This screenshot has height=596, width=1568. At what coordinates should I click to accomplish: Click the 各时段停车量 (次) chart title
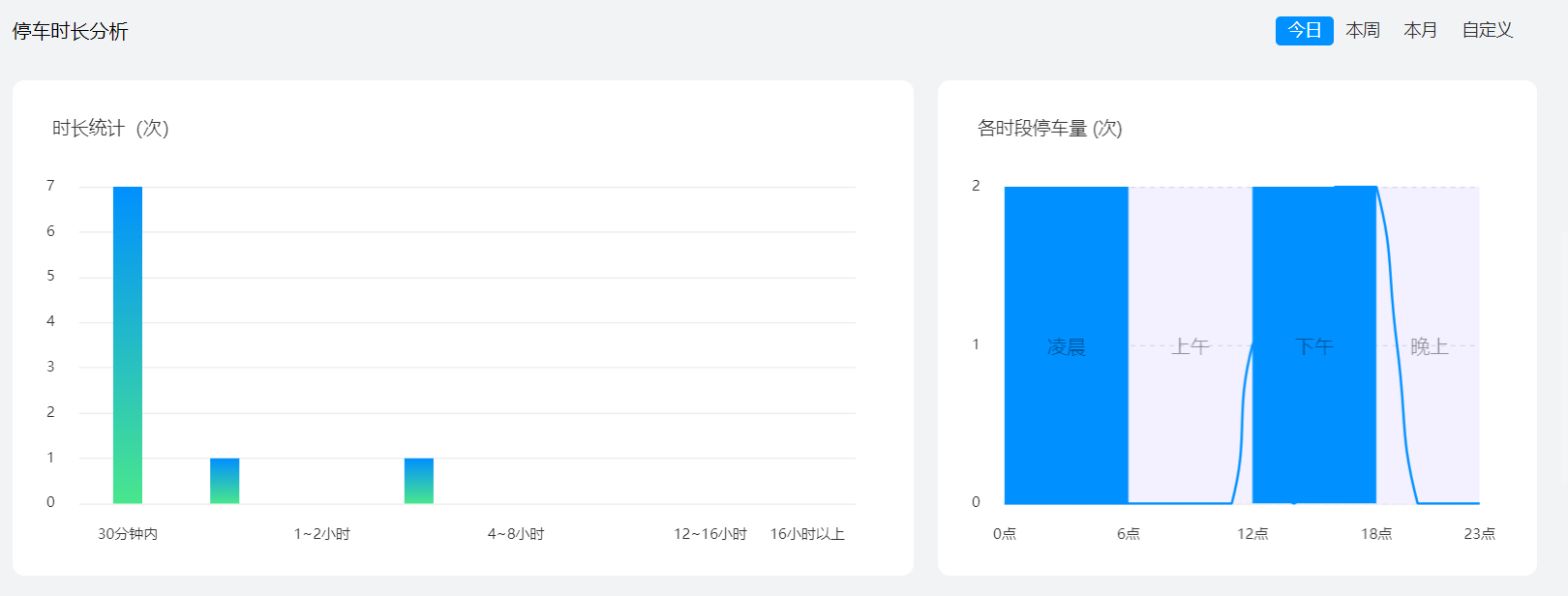click(1049, 129)
